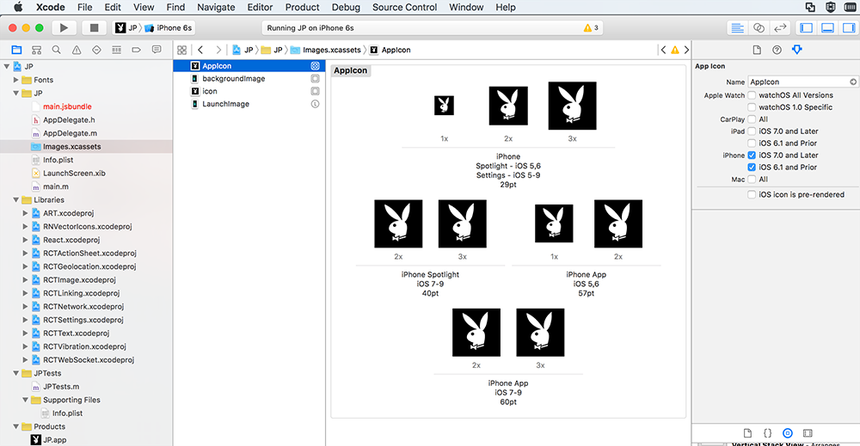Image resolution: width=860 pixels, height=446 pixels.
Task: Expand React.xcodeproj in navigator
Action: (25, 240)
